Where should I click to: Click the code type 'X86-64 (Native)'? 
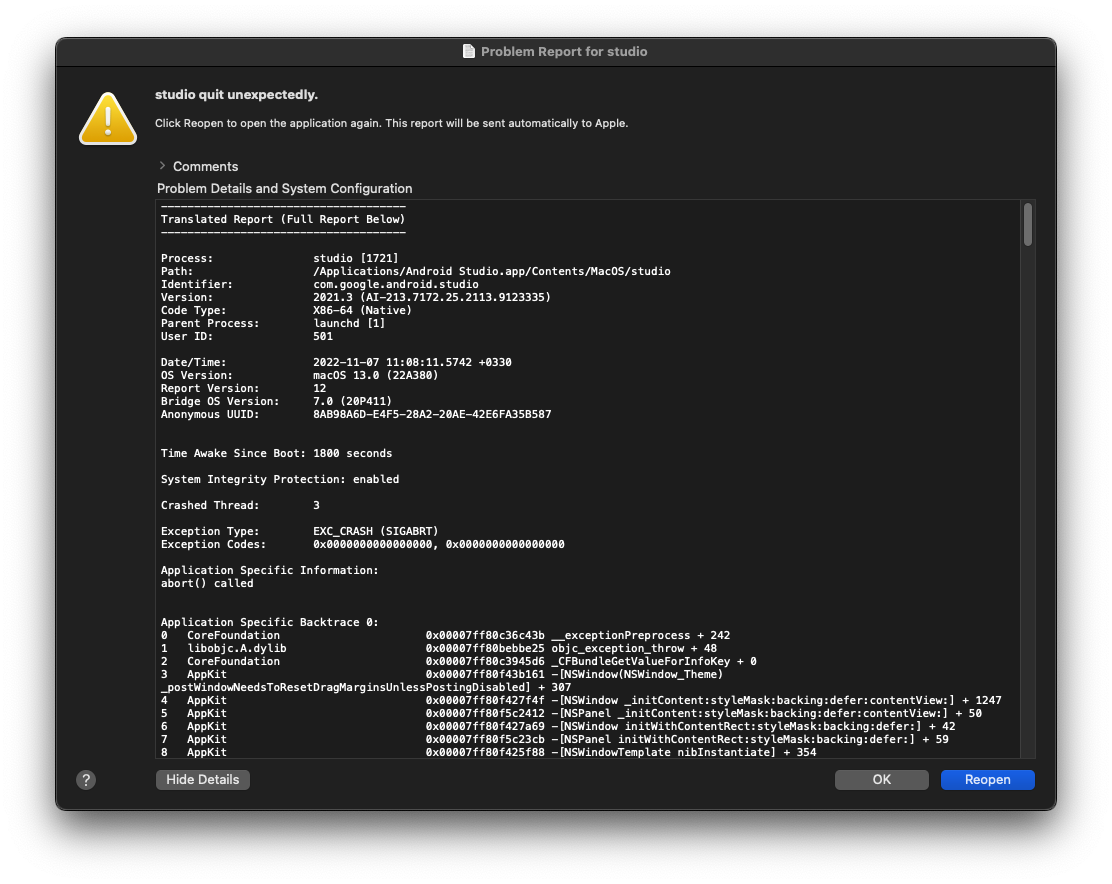362,310
